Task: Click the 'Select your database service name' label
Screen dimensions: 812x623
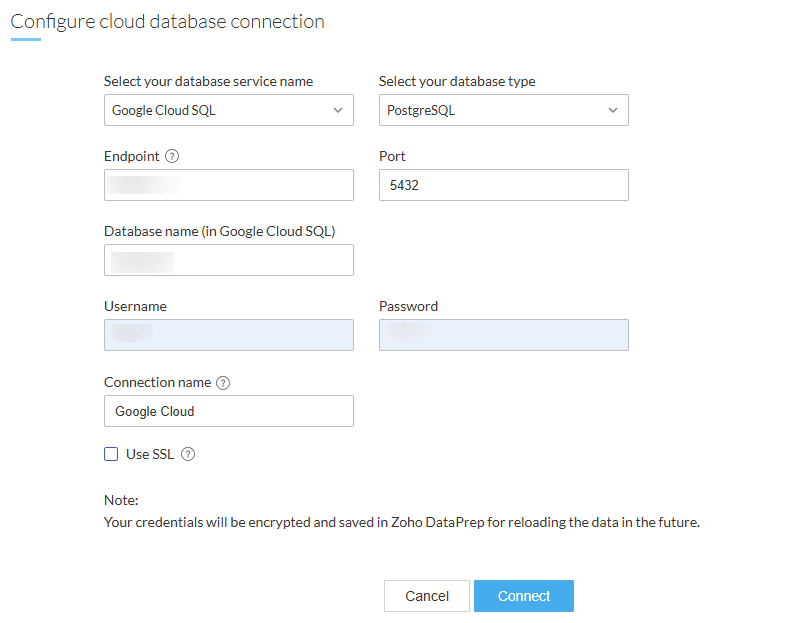Action: click(x=208, y=82)
